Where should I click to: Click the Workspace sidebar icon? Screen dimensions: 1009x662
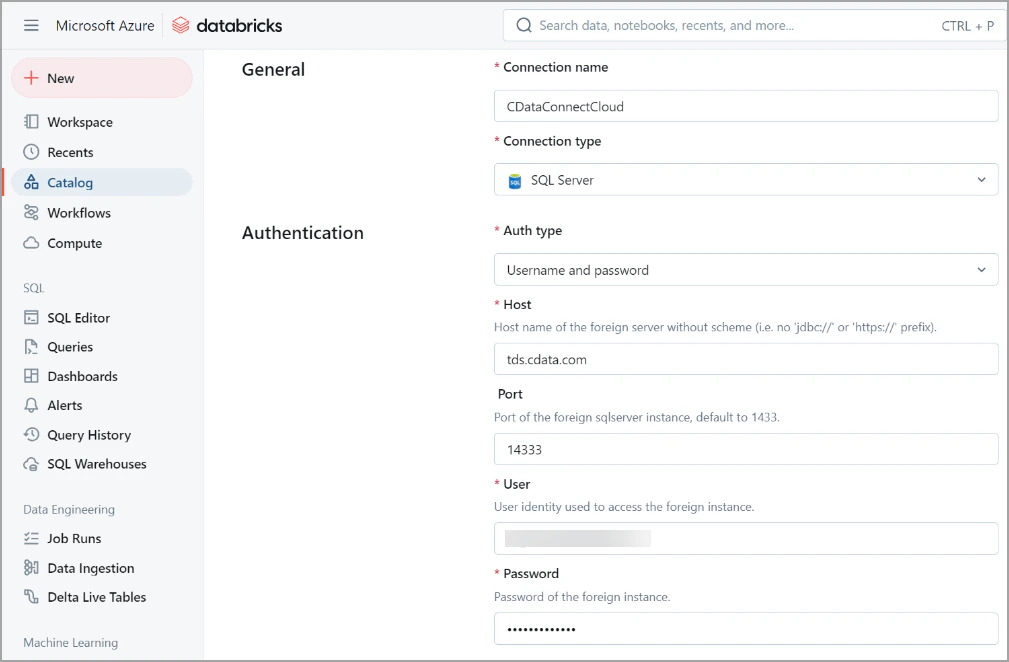(x=31, y=122)
